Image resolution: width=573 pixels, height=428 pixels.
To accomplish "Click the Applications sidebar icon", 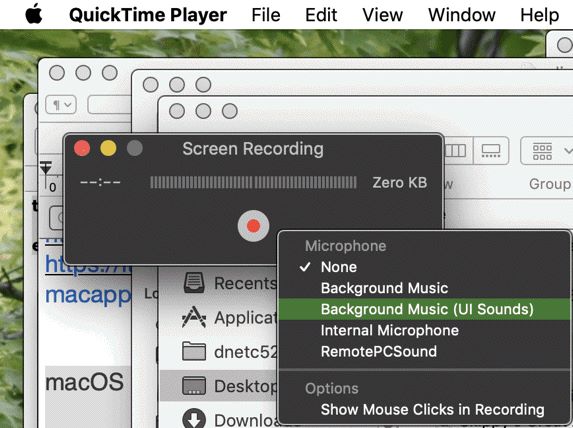I will [x=194, y=317].
